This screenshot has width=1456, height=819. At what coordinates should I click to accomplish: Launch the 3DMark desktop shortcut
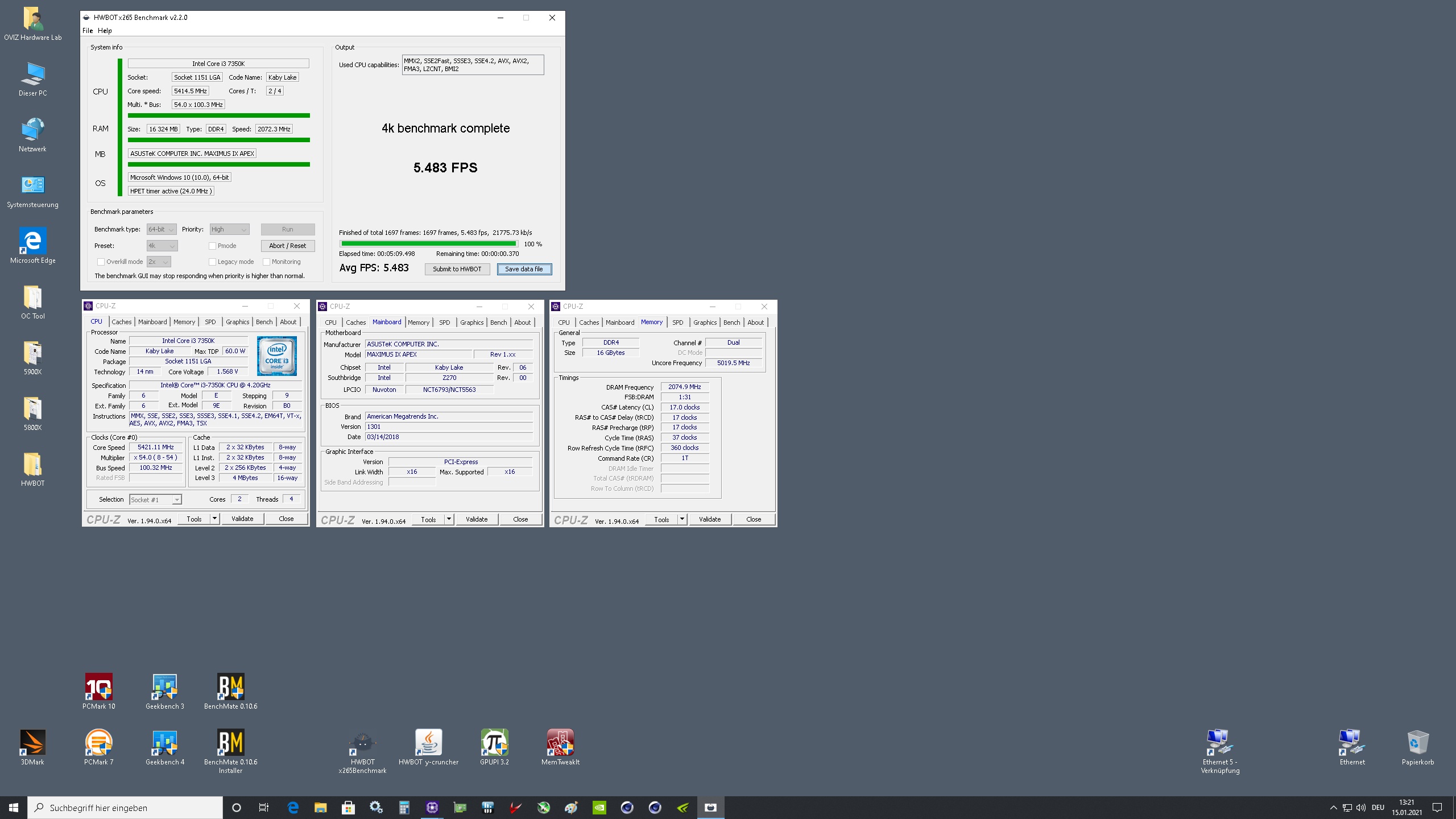click(x=32, y=747)
